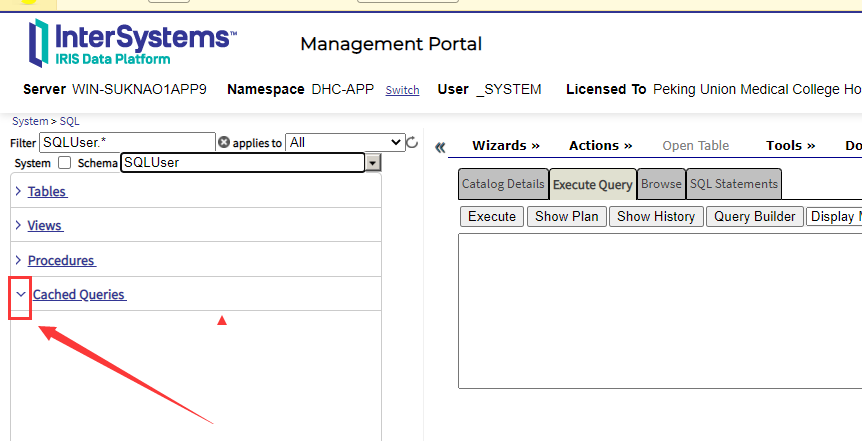Open the 'applies to' All dropdown
Screen dimensions: 862x441
pyautogui.click(x=344, y=142)
